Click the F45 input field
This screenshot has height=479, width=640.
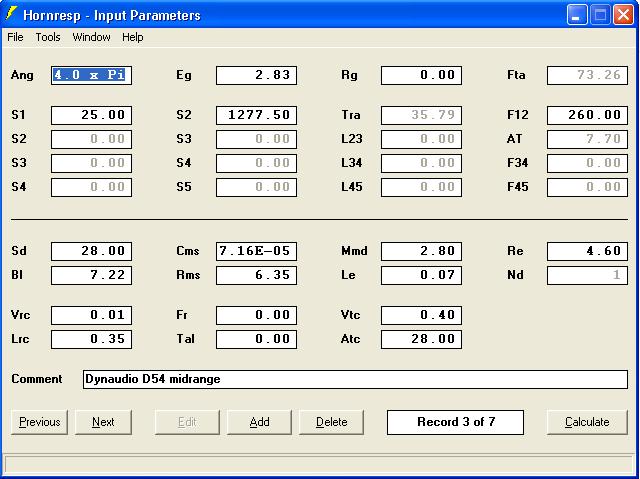tap(587, 187)
